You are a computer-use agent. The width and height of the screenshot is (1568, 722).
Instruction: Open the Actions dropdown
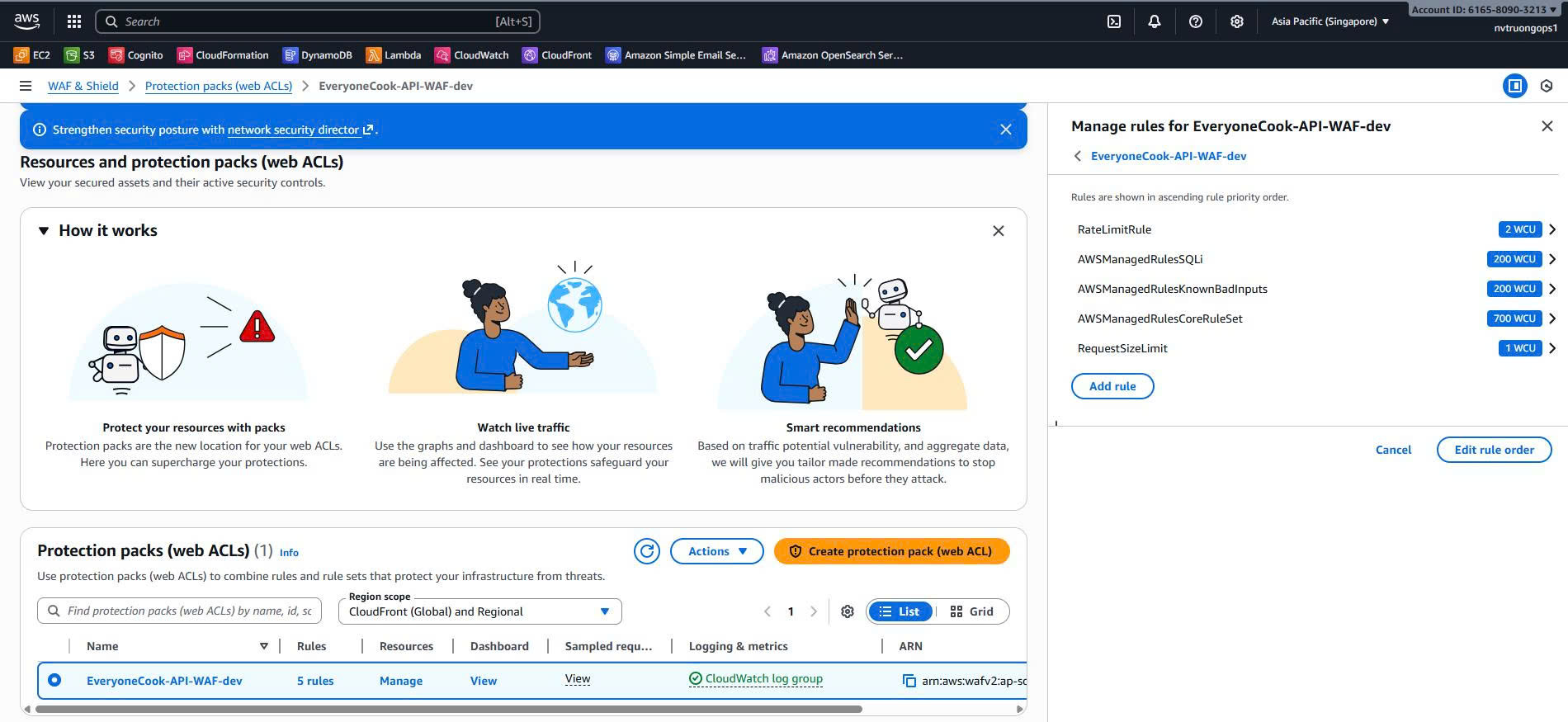(x=716, y=551)
